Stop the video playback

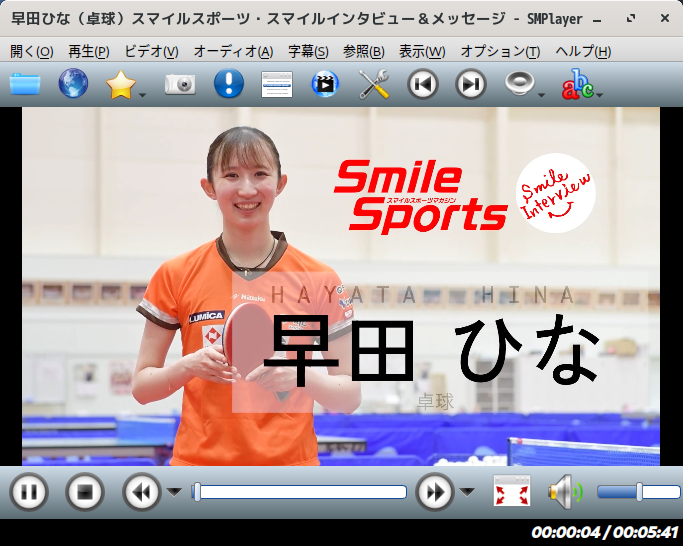click(85, 492)
